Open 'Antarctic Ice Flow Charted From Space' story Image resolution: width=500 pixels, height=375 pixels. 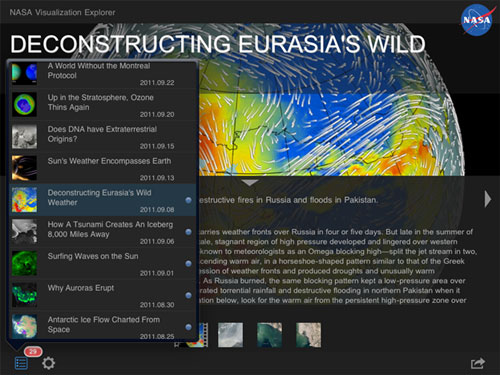point(103,326)
